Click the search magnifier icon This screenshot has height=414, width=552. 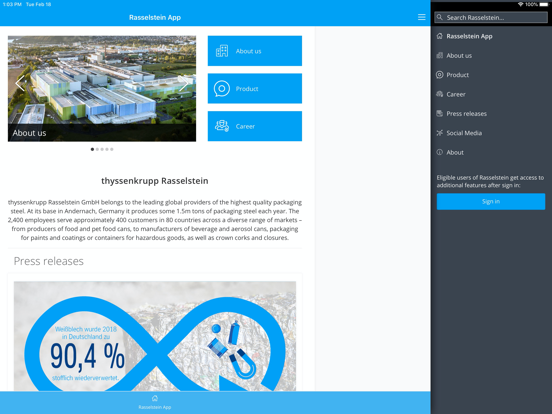[439, 17]
